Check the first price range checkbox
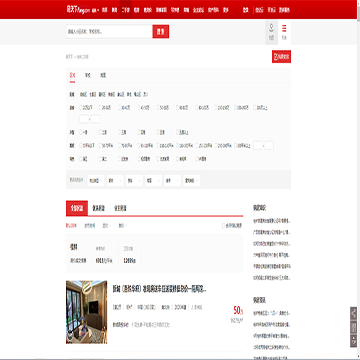 point(81,108)
